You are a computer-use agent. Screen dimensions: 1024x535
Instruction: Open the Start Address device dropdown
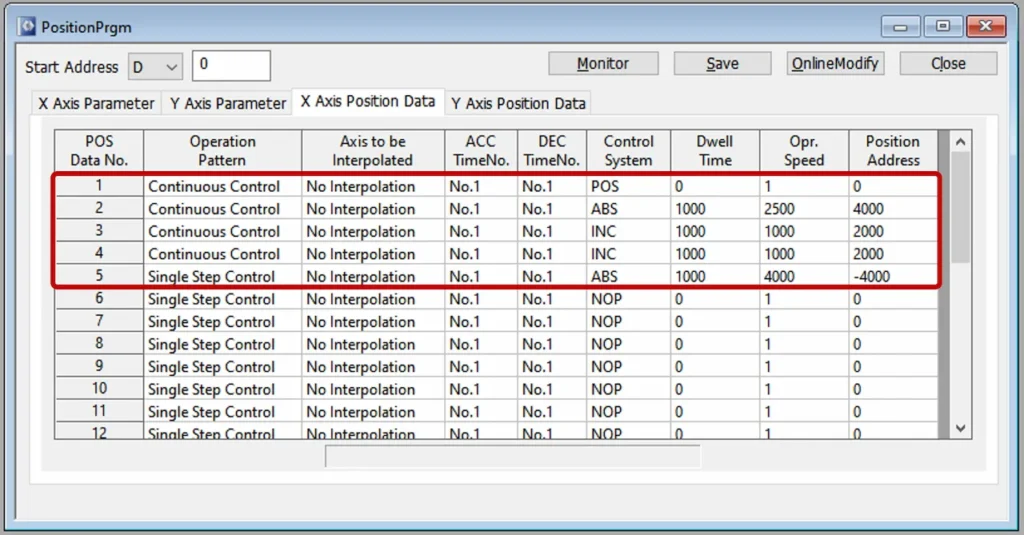155,67
